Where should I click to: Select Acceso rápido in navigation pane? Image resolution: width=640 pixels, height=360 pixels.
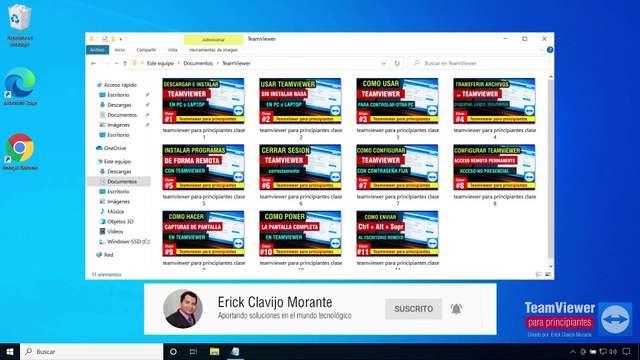coord(120,85)
